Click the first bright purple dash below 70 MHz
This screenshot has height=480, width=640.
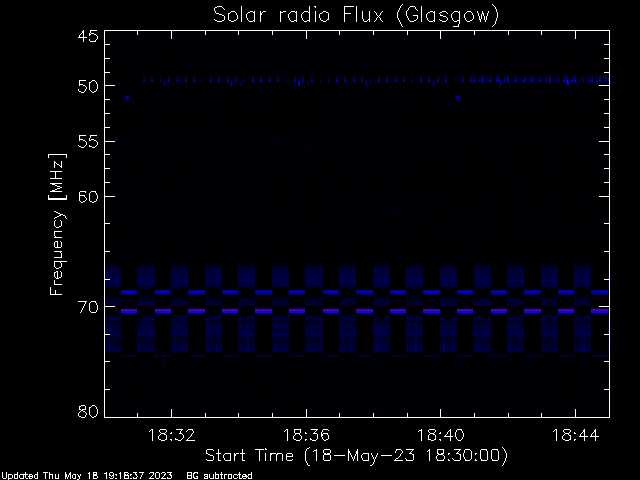click(x=129, y=311)
